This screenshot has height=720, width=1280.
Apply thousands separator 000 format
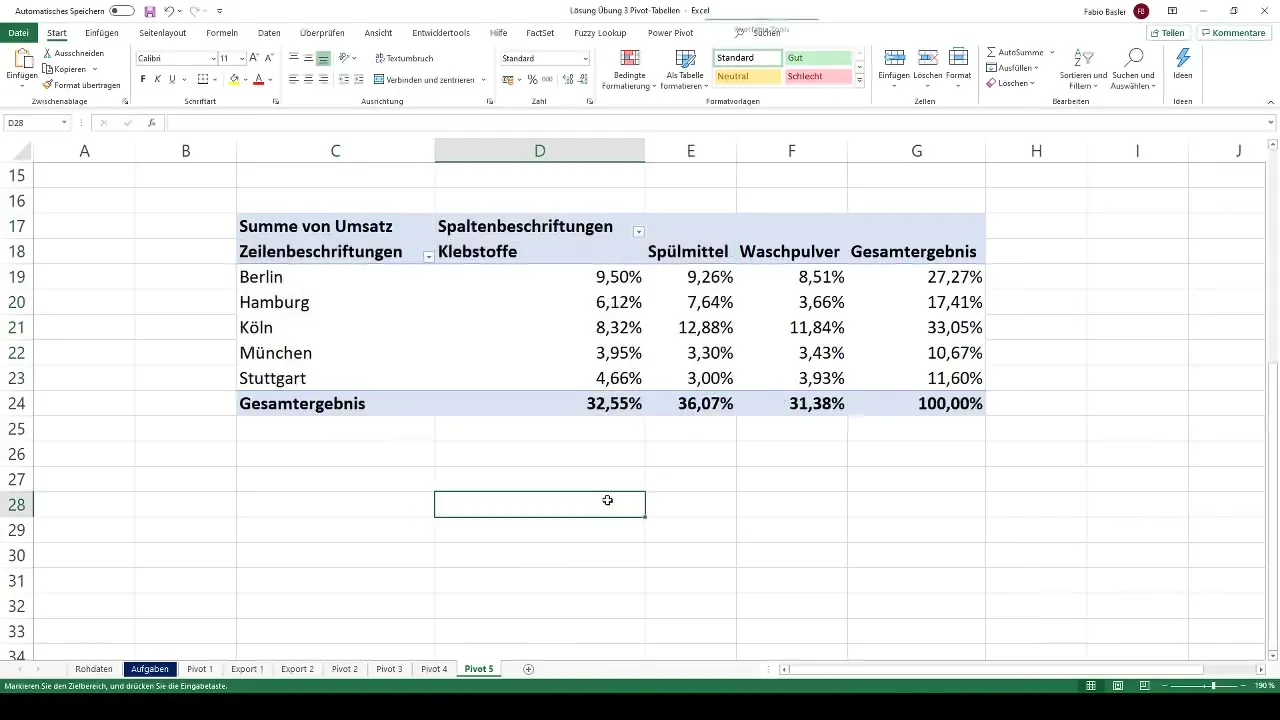point(547,79)
